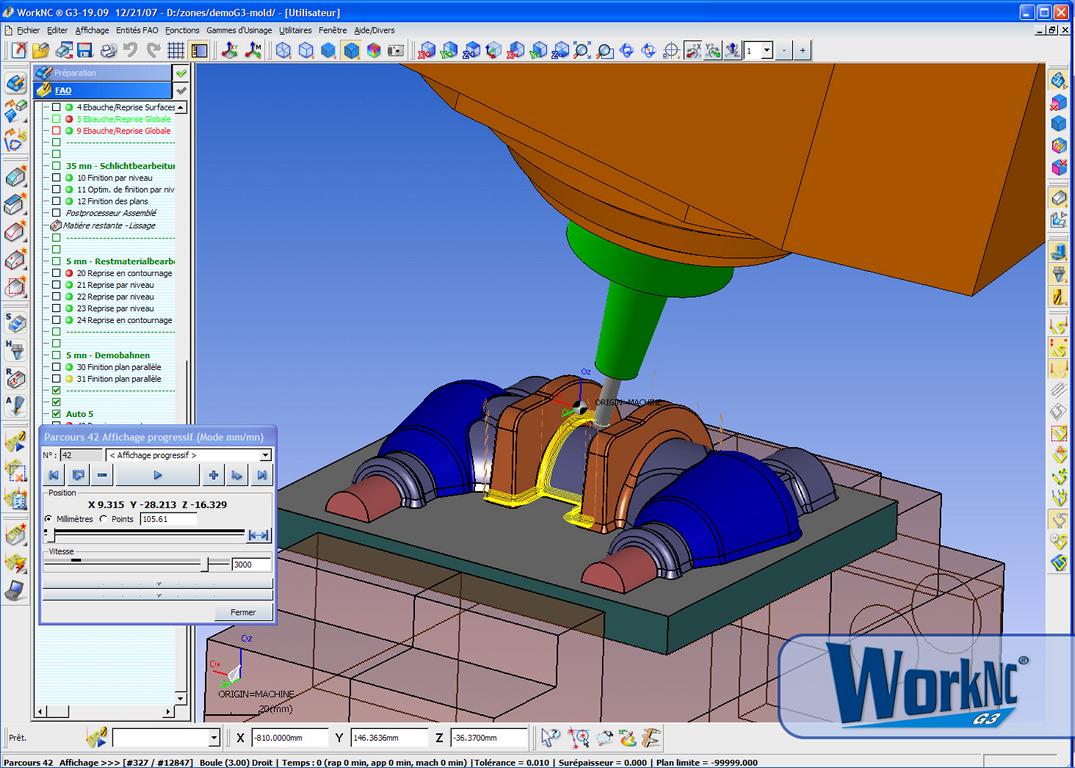
Task: Click the H holder icon in left sidebar
Action: [x=15, y=350]
